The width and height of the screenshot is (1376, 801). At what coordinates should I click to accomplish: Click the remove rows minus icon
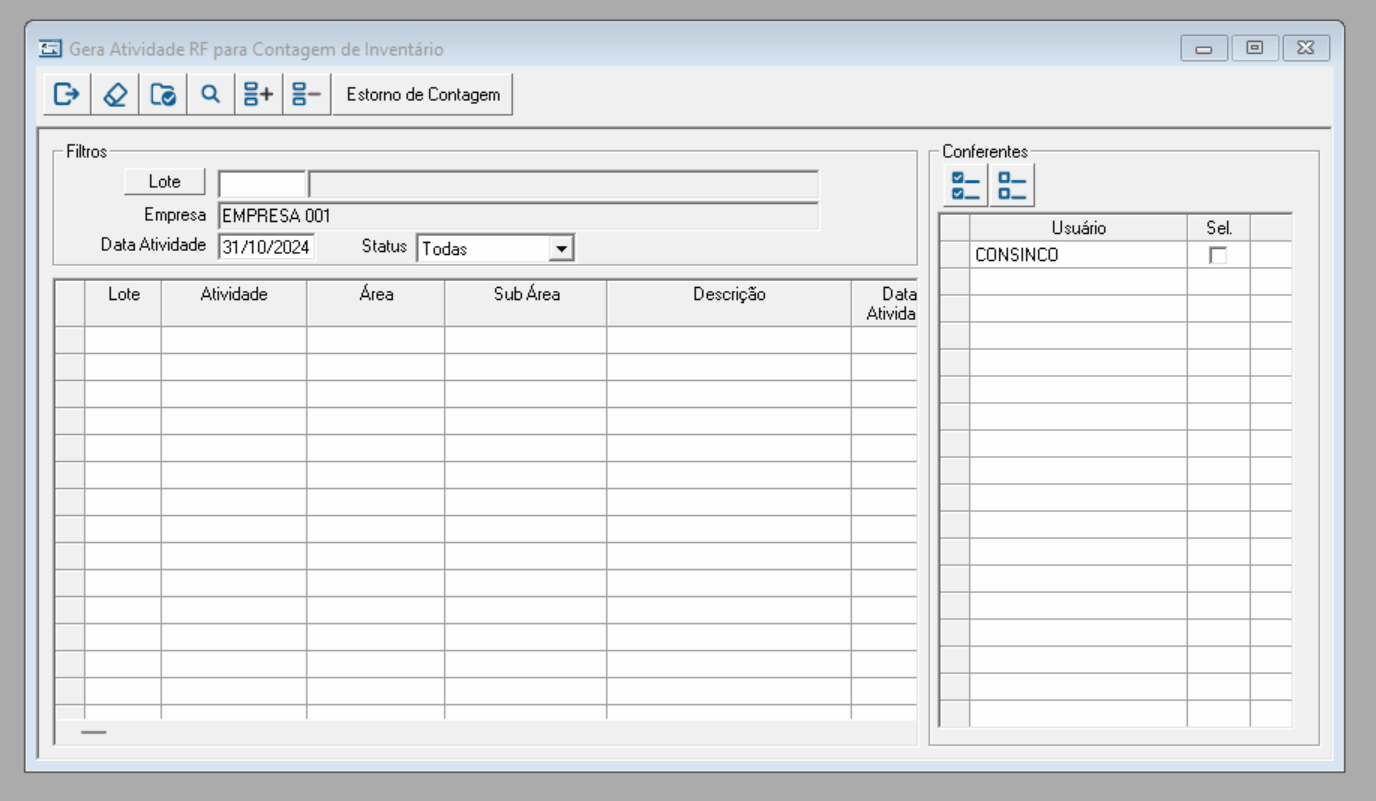pyautogui.click(x=307, y=95)
